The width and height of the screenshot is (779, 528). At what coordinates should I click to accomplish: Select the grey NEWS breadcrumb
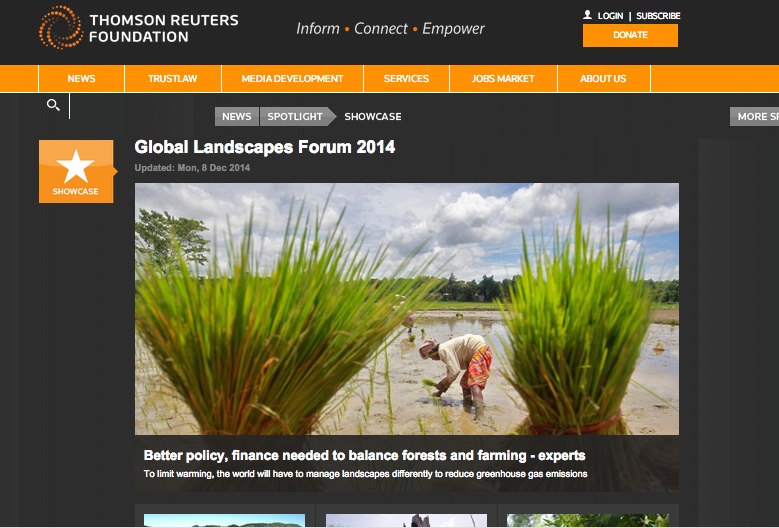pos(236,116)
